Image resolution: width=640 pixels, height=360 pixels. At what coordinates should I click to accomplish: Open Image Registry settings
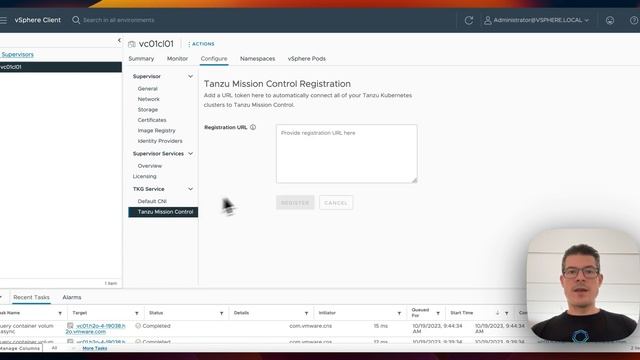(x=156, y=131)
